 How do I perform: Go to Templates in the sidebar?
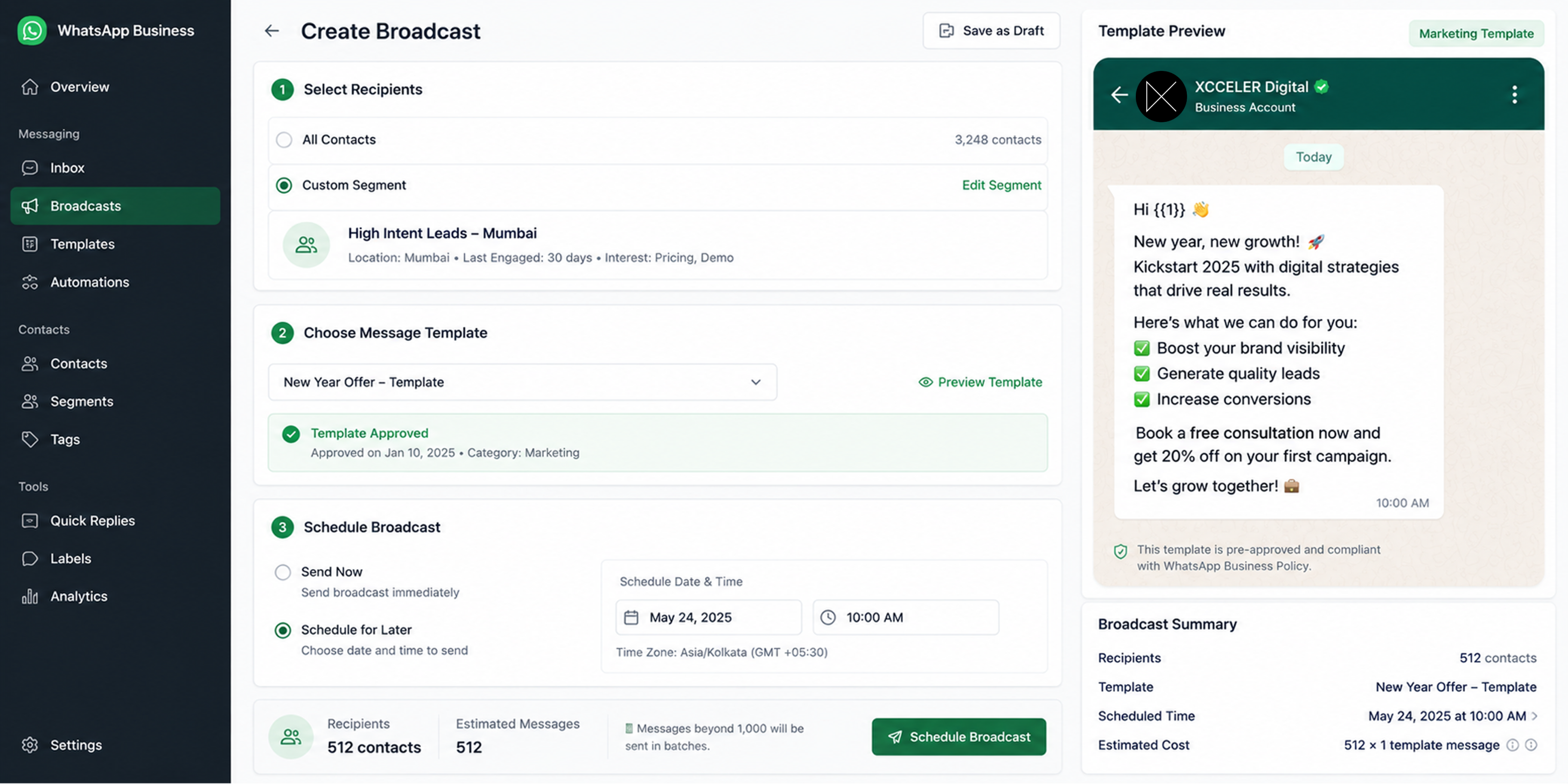pyautogui.click(x=115, y=244)
